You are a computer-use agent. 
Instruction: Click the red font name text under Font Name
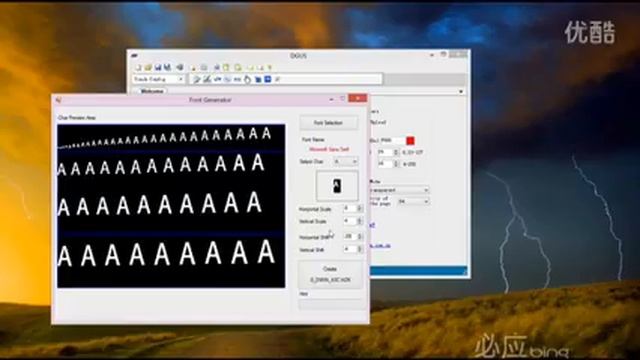329,150
